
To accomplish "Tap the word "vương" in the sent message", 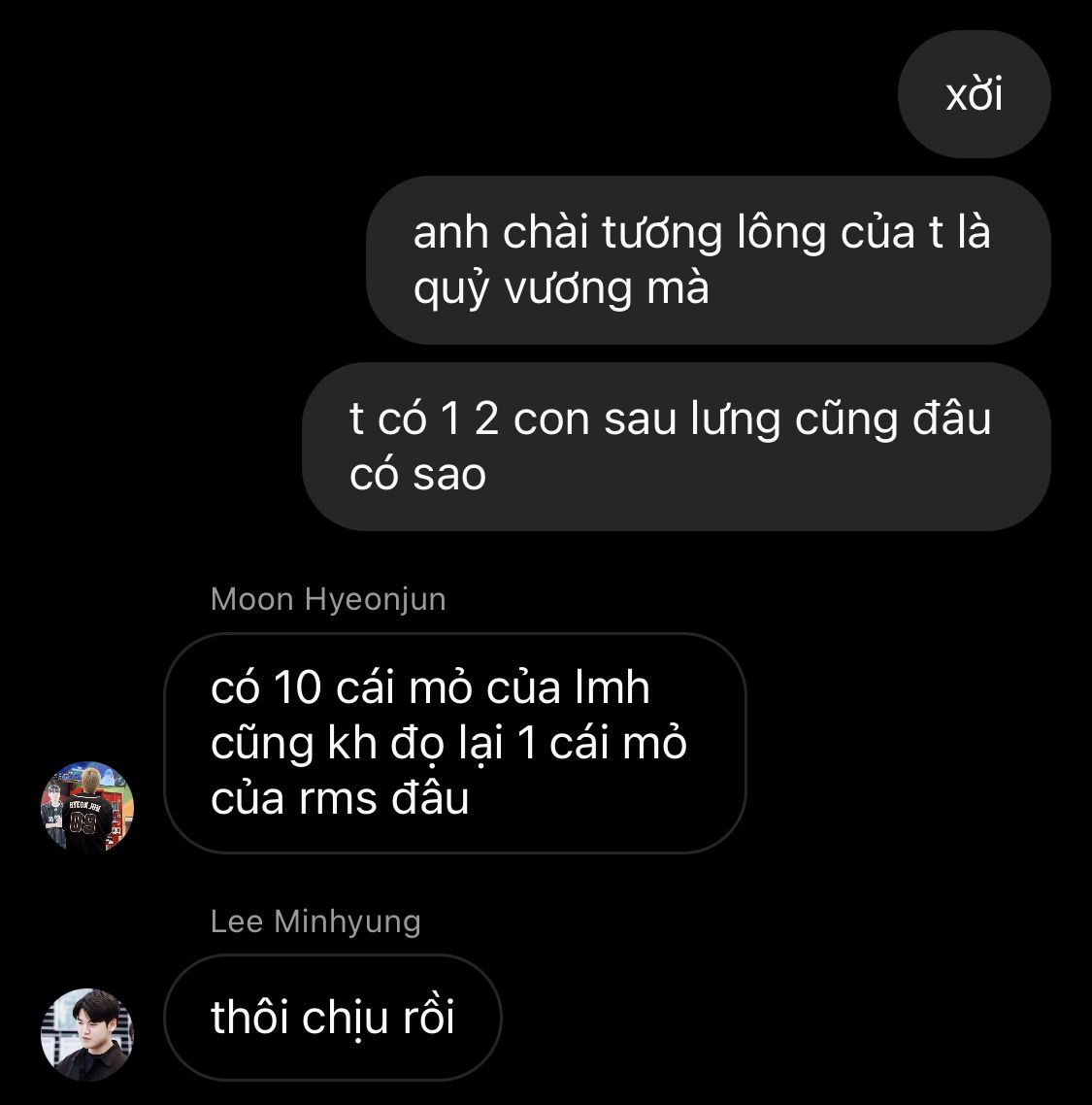I will (569, 289).
